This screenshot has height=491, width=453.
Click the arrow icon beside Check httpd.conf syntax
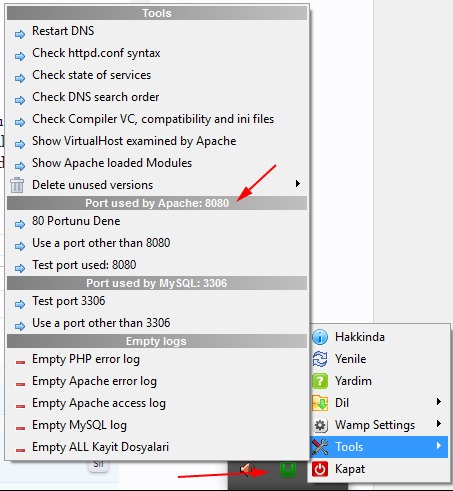click(20, 56)
